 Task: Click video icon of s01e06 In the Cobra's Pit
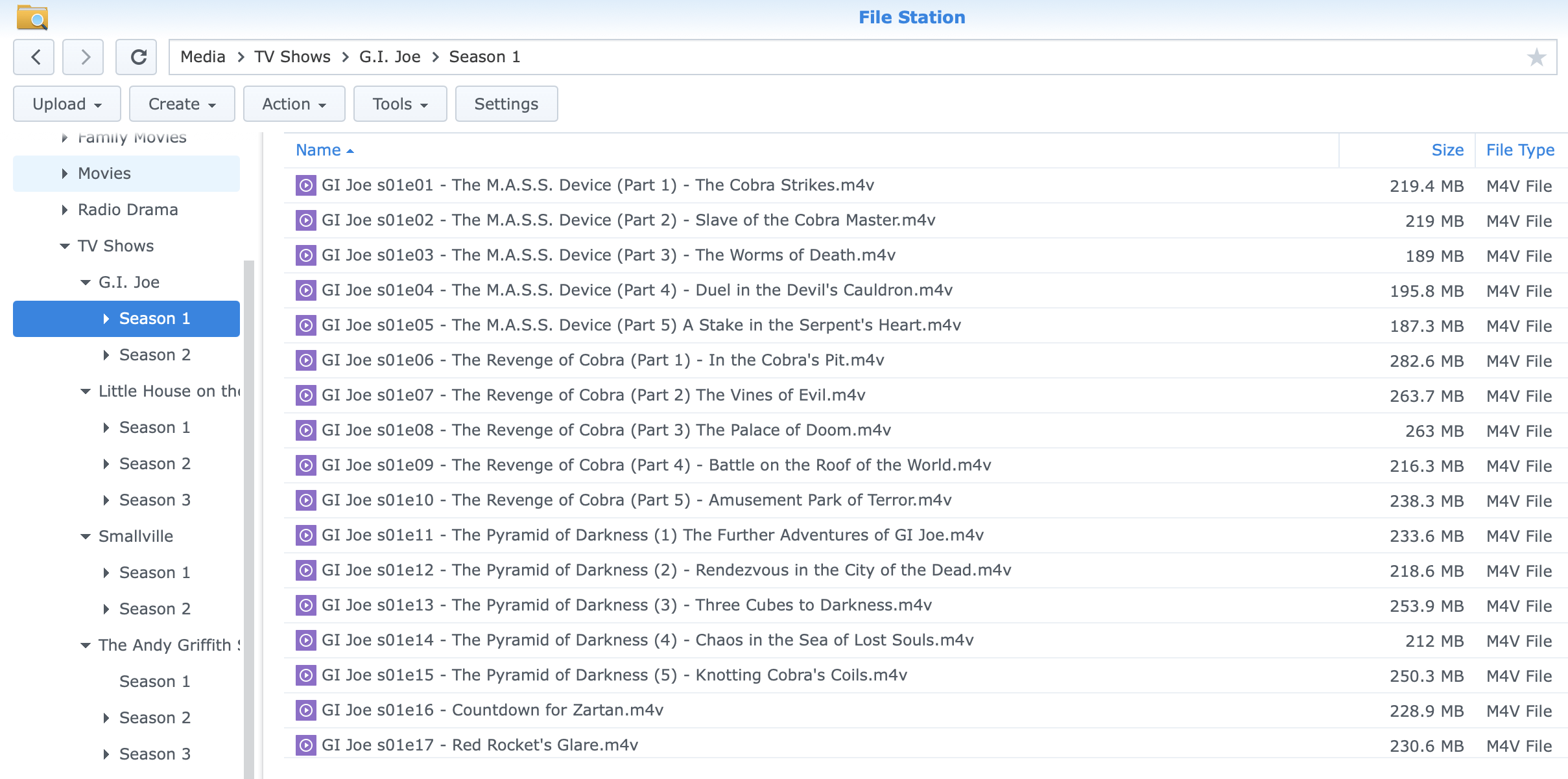click(306, 360)
